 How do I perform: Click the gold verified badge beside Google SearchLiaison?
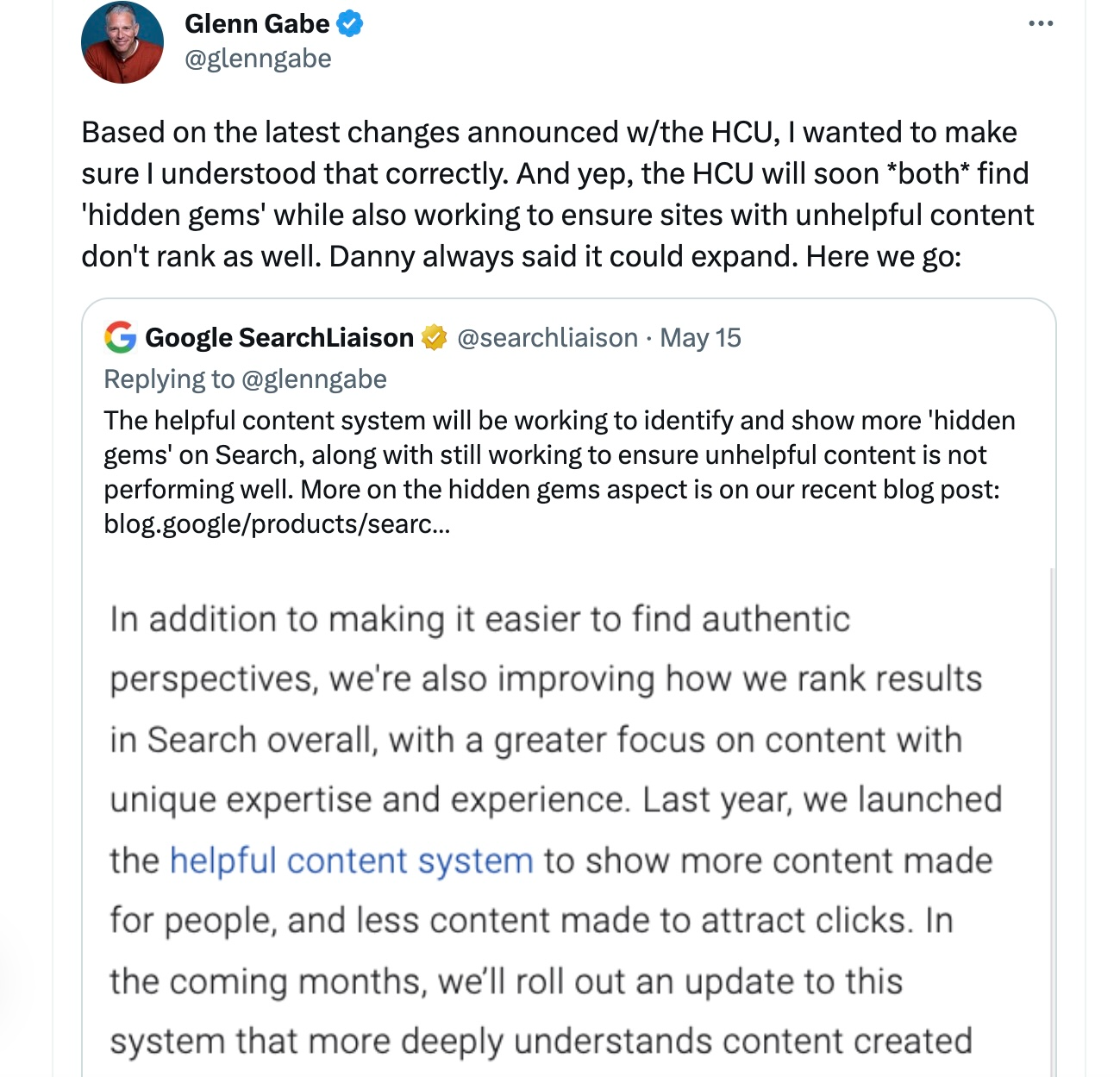[x=434, y=337]
